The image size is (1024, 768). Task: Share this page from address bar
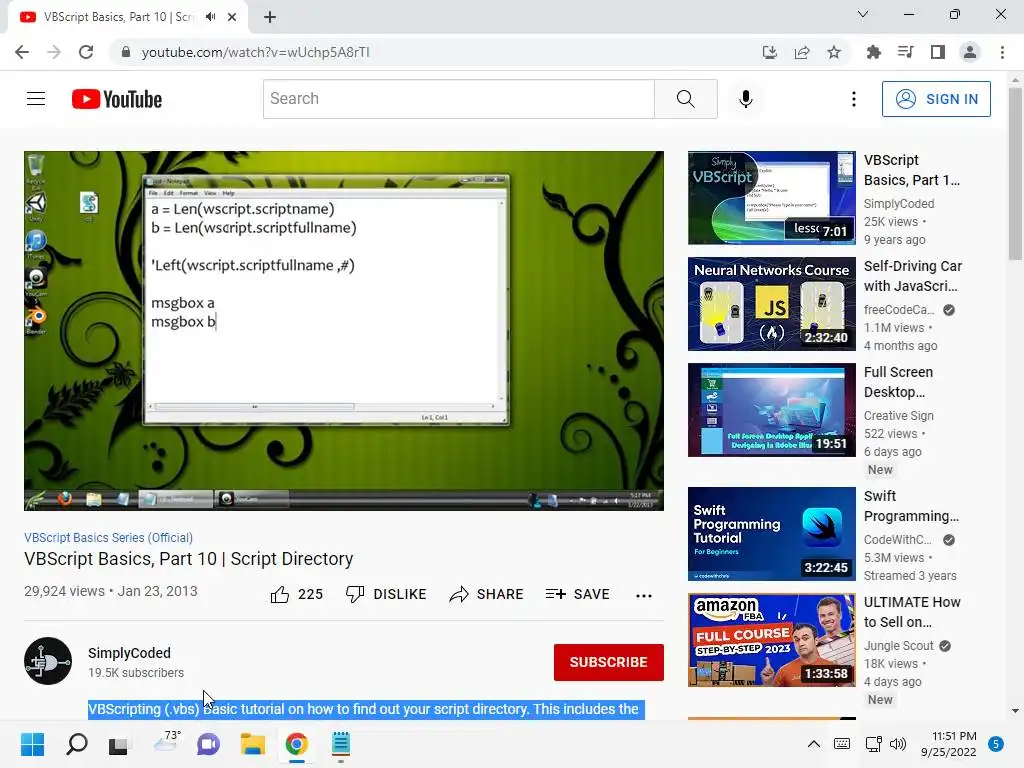pyautogui.click(x=802, y=52)
